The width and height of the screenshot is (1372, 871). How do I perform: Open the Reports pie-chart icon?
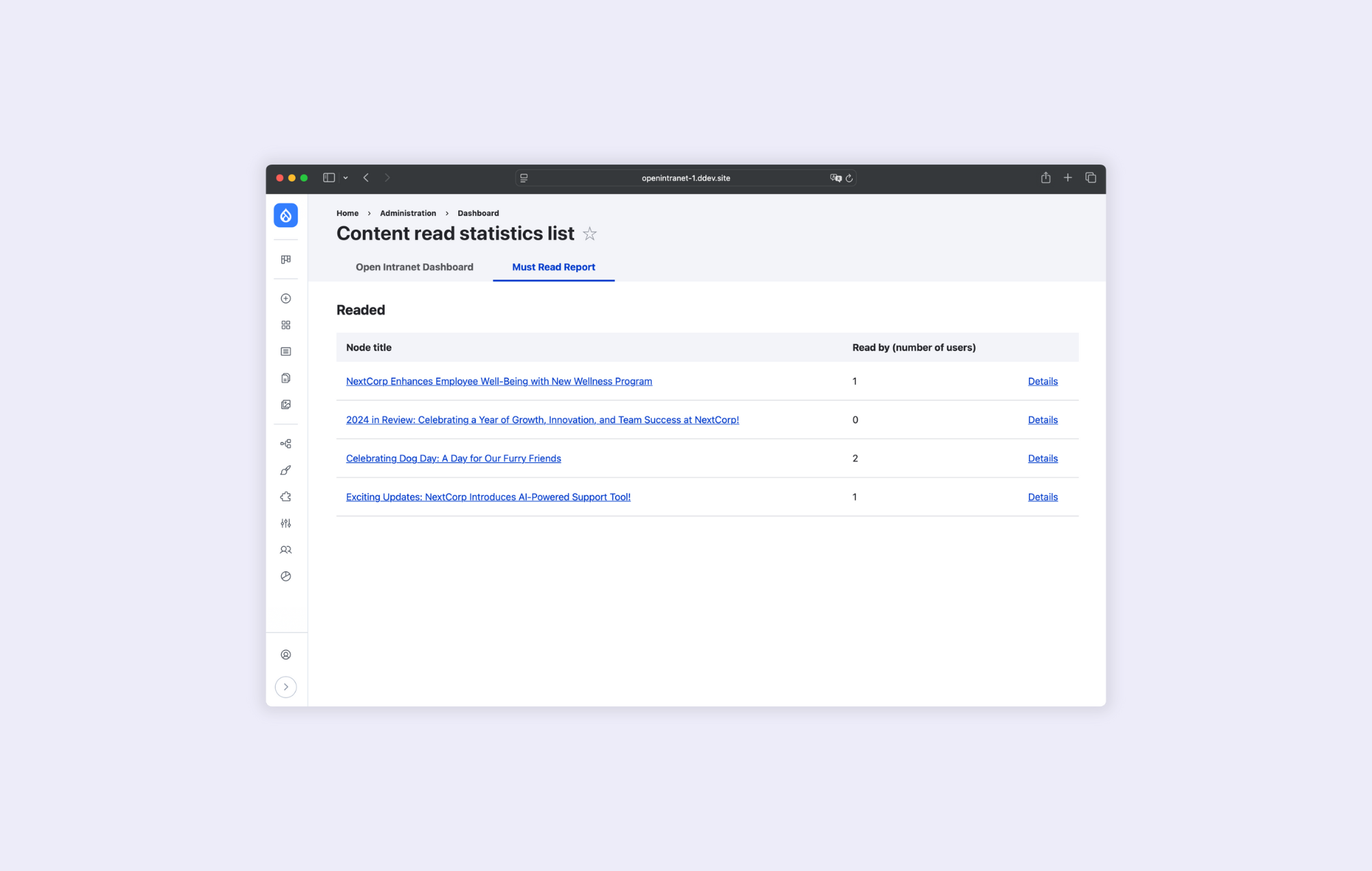285,576
